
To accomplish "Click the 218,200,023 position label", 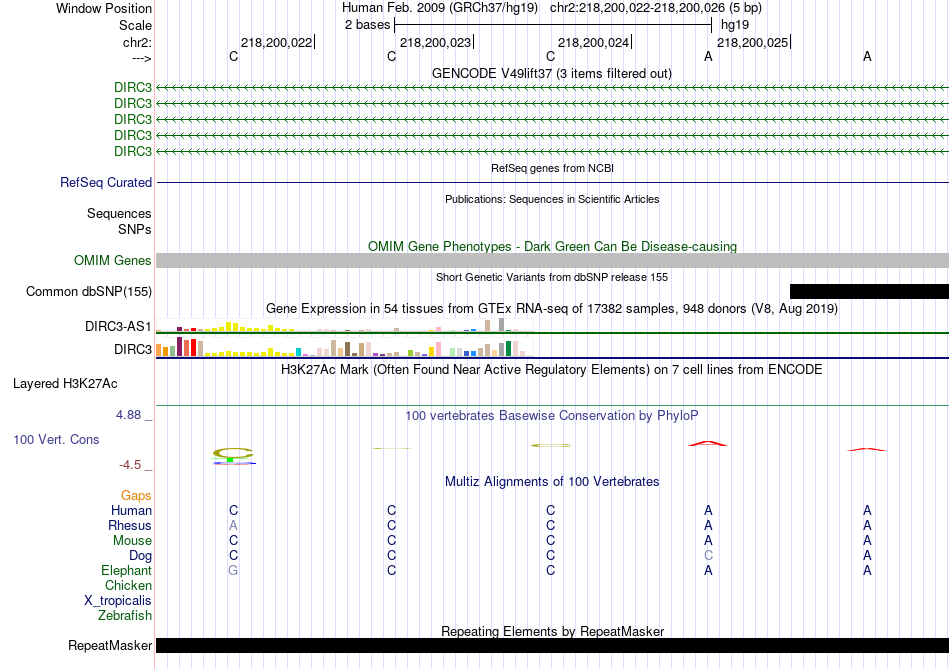I will 436,42.
